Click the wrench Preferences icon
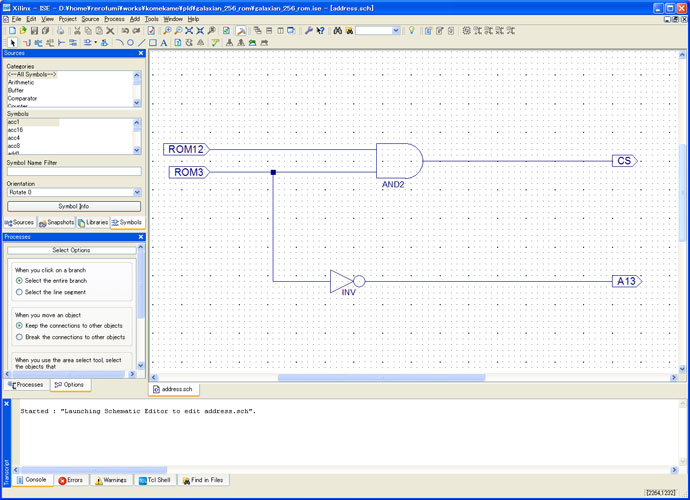The width and height of the screenshot is (690, 500). 309,30
